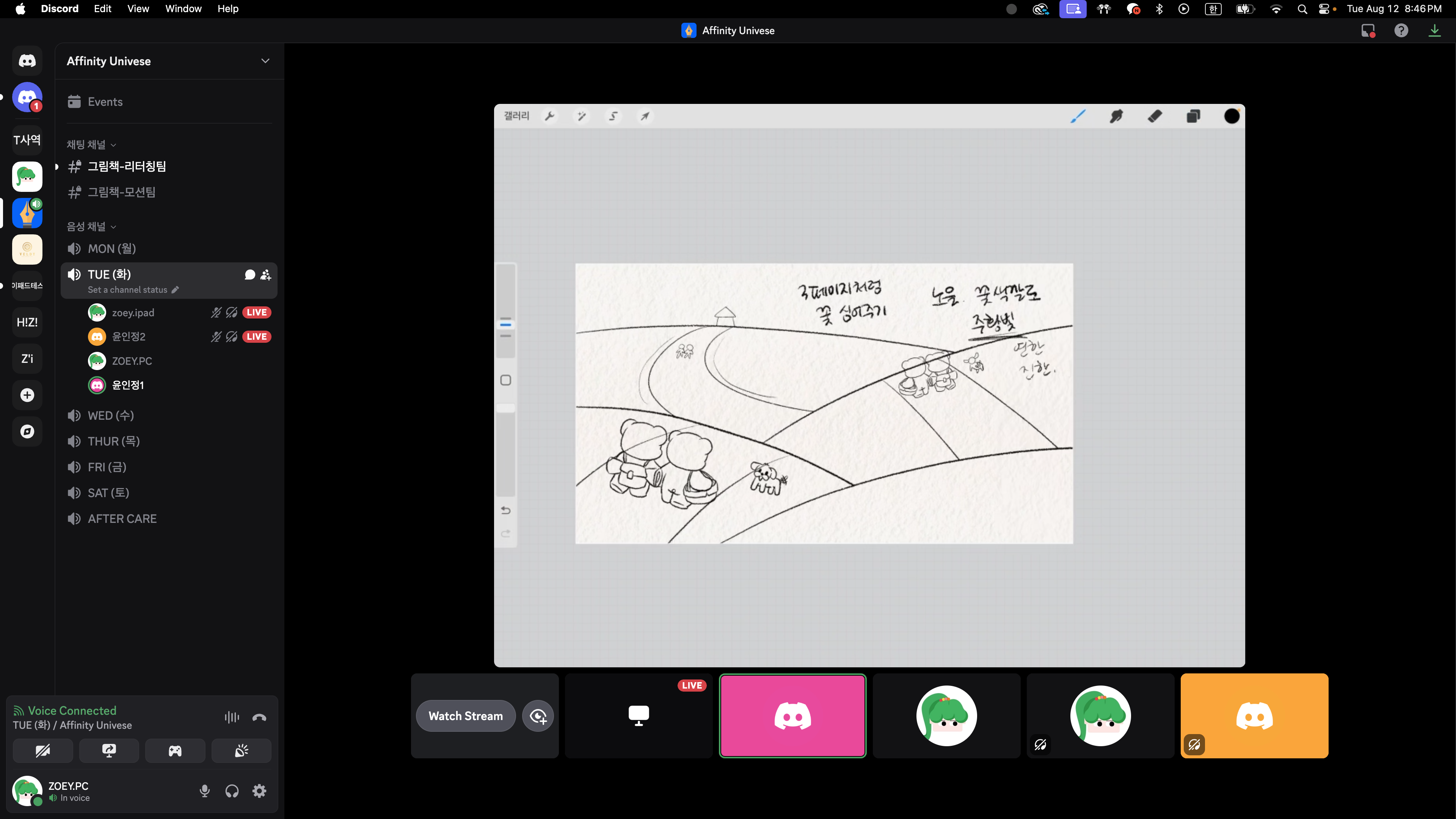The image size is (1456, 819).
Task: Start an activity with the game controller icon
Action: click(175, 751)
